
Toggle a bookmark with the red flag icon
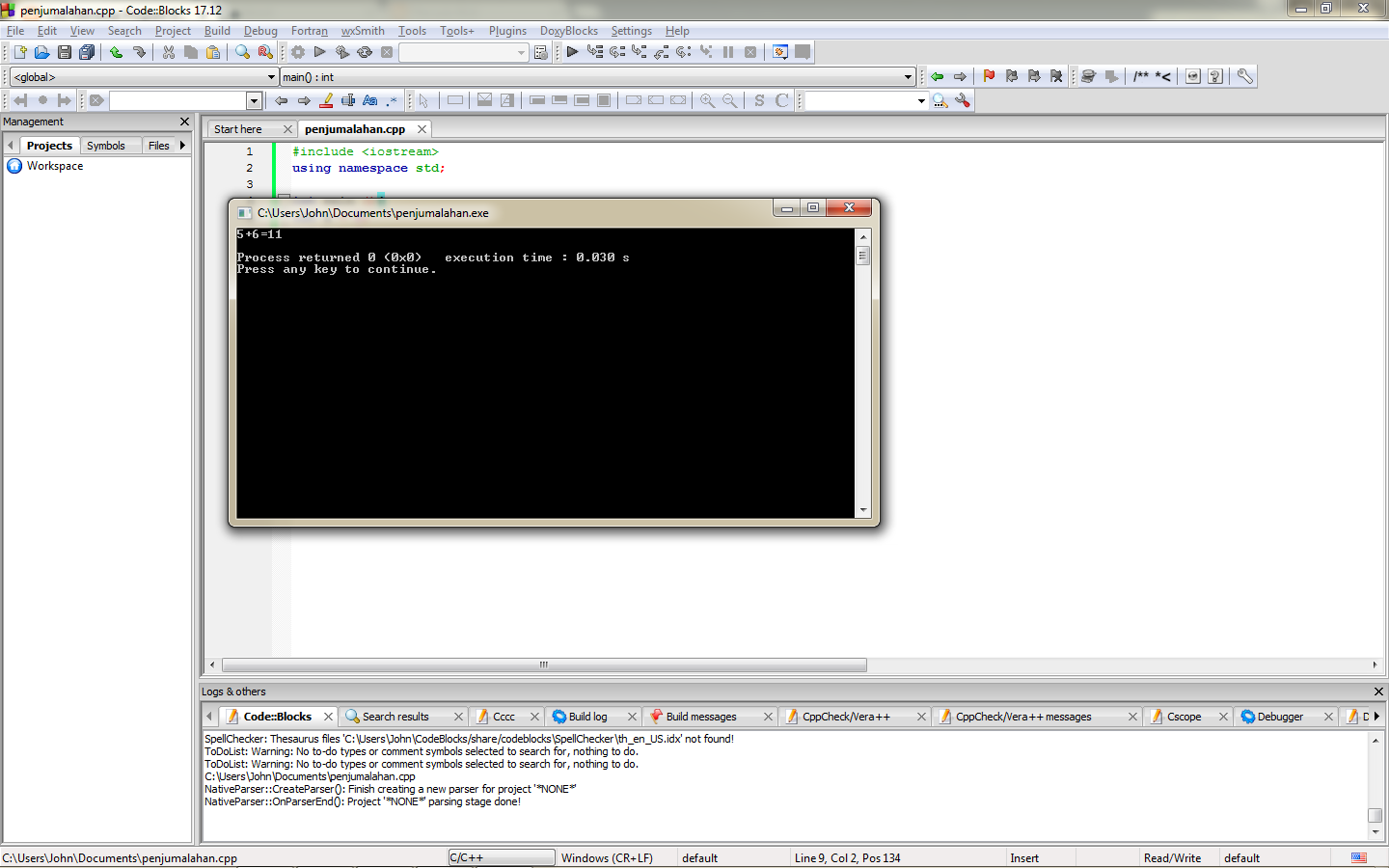[989, 76]
